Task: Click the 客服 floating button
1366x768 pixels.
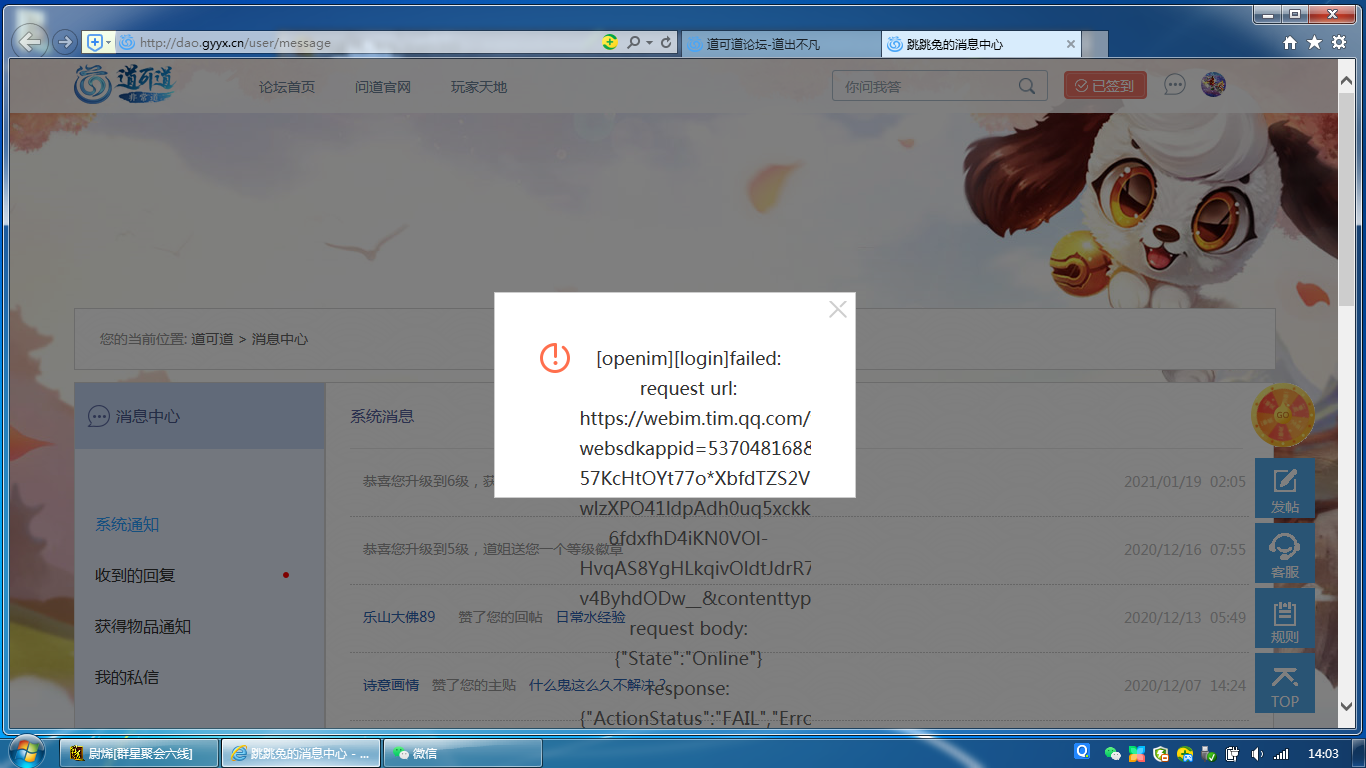Action: [x=1285, y=554]
